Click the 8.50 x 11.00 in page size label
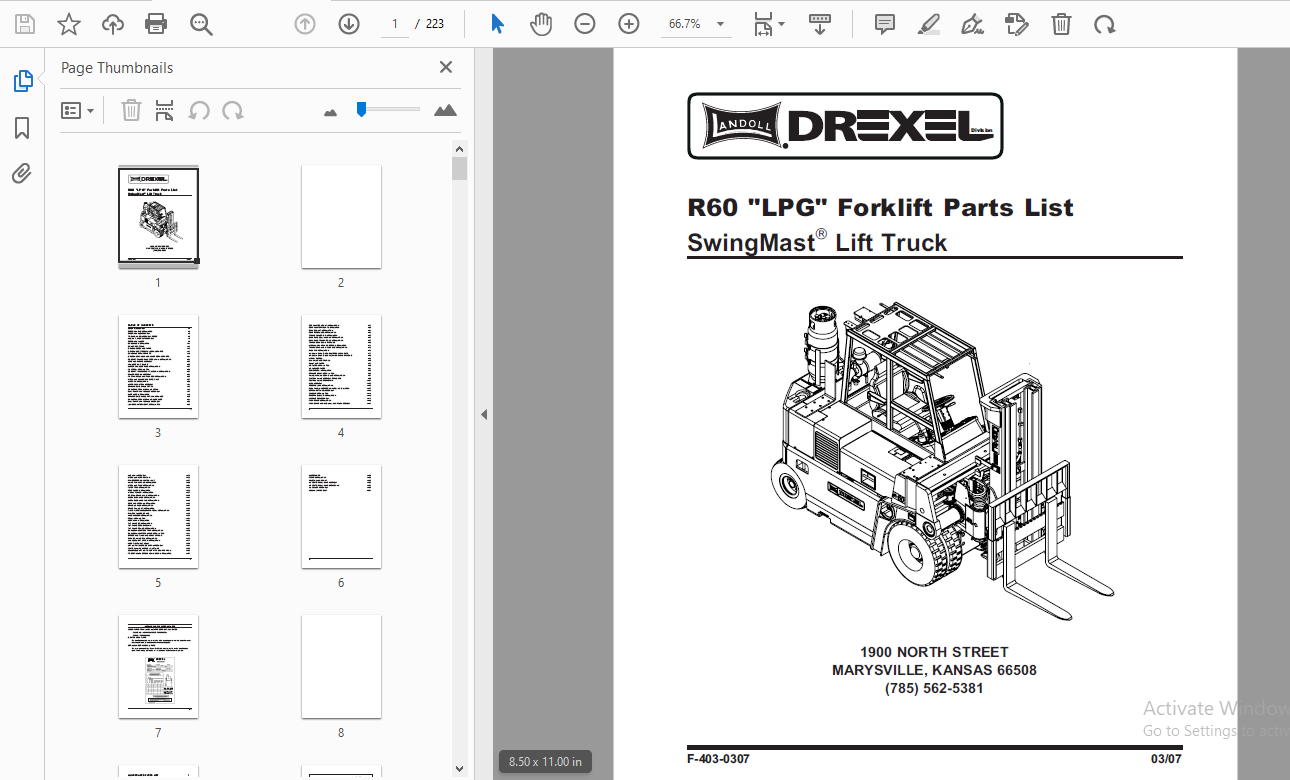The image size is (1290, 780). 545,762
